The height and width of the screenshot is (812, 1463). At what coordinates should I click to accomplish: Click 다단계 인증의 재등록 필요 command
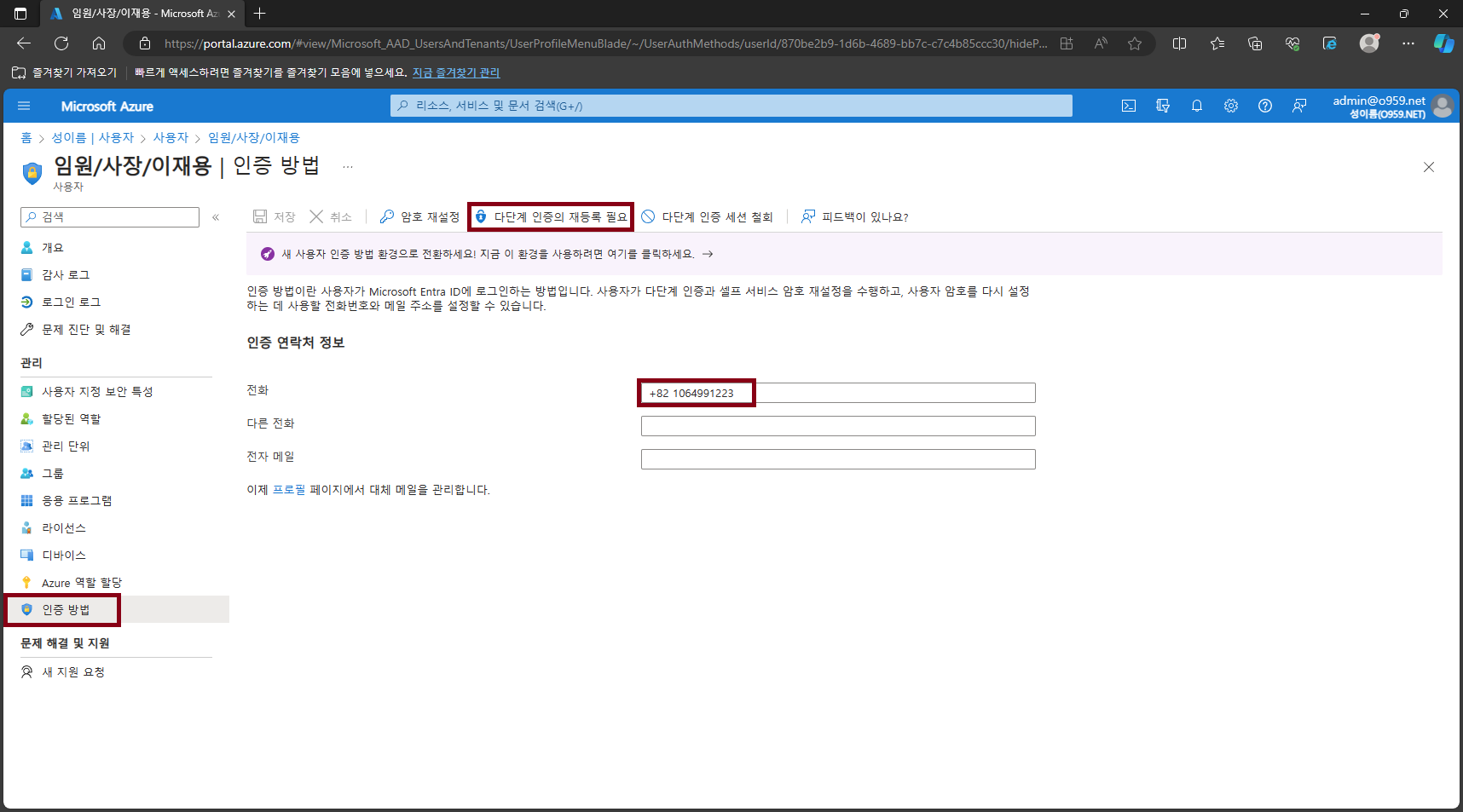point(550,216)
